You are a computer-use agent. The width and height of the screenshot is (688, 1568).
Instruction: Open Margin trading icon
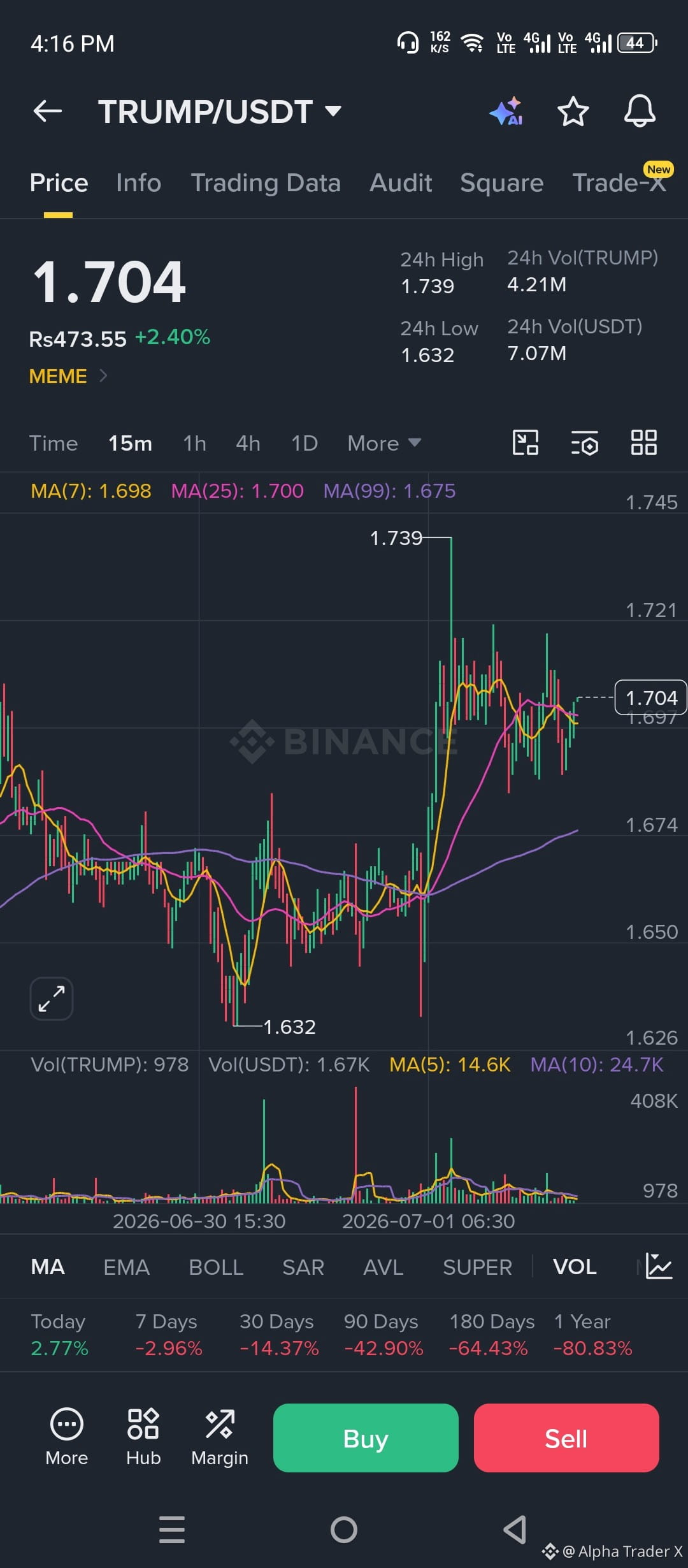(220, 1437)
